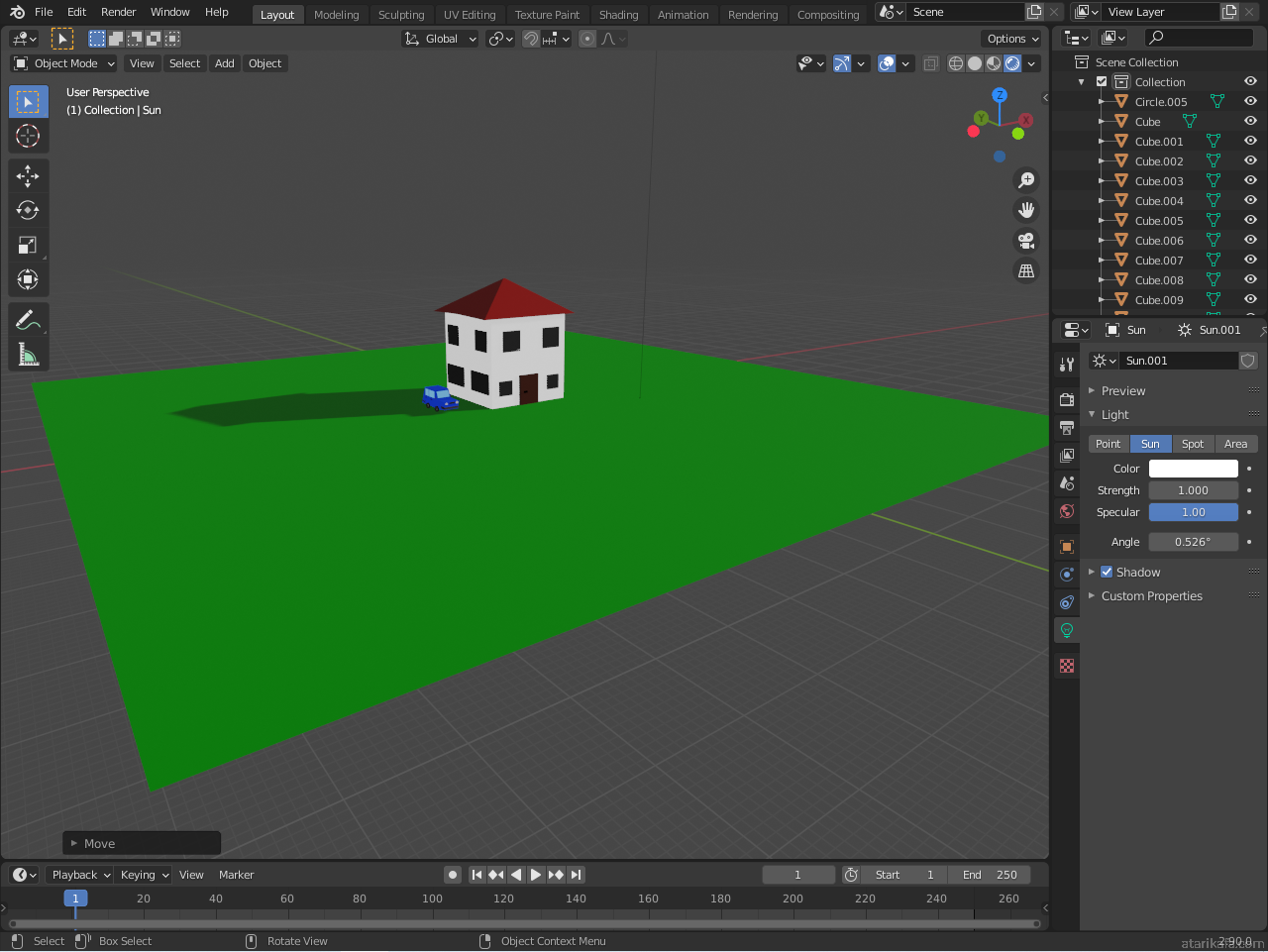The image size is (1268, 952).
Task: Click the Strength value field
Action: click(x=1193, y=490)
